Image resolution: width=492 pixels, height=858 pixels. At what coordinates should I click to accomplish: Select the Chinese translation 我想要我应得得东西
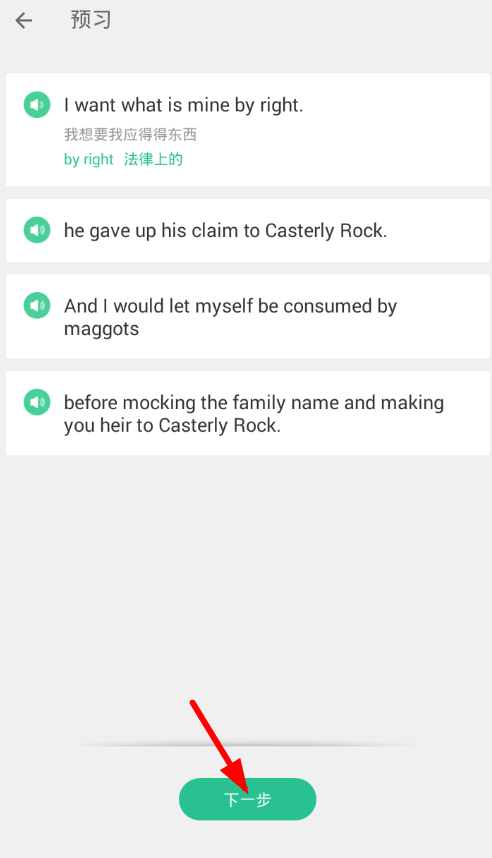coord(130,135)
